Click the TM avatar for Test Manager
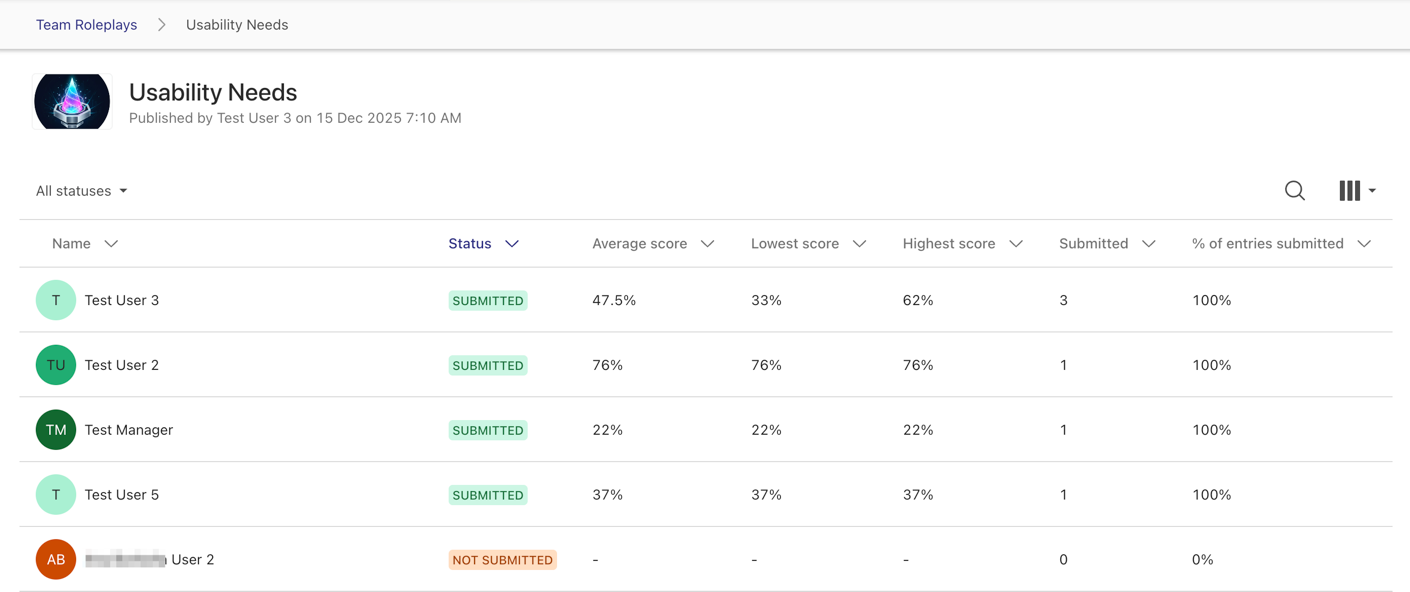Viewport: 1410px width, 592px height. click(56, 430)
